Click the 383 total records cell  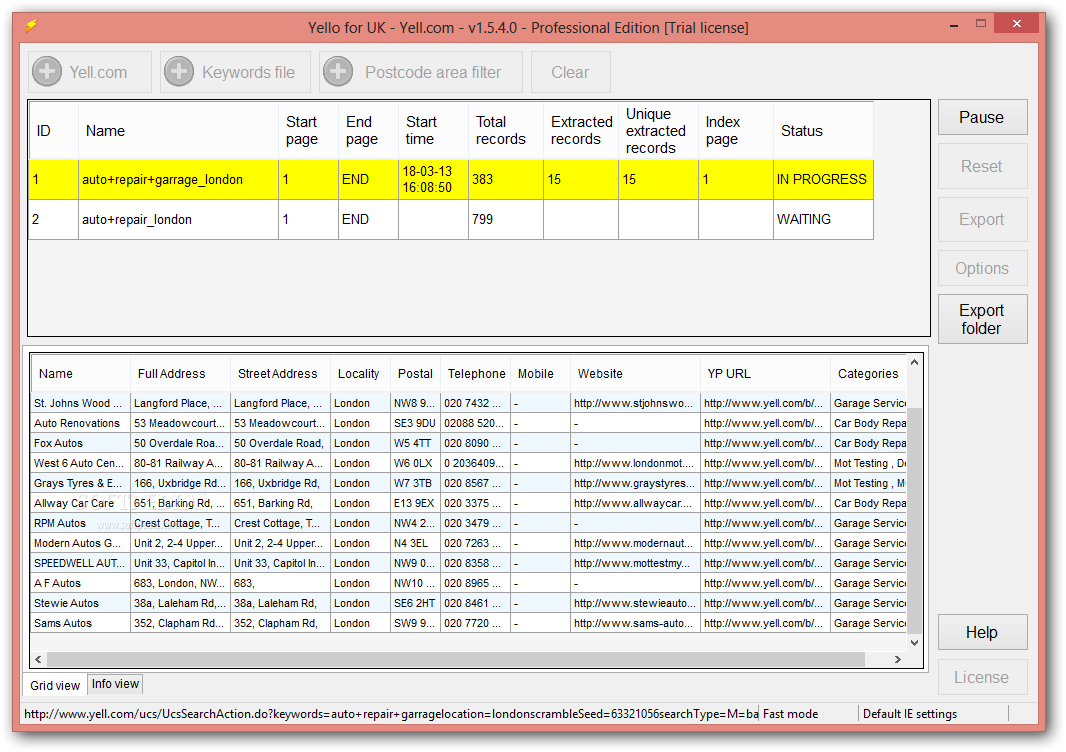(x=506, y=180)
